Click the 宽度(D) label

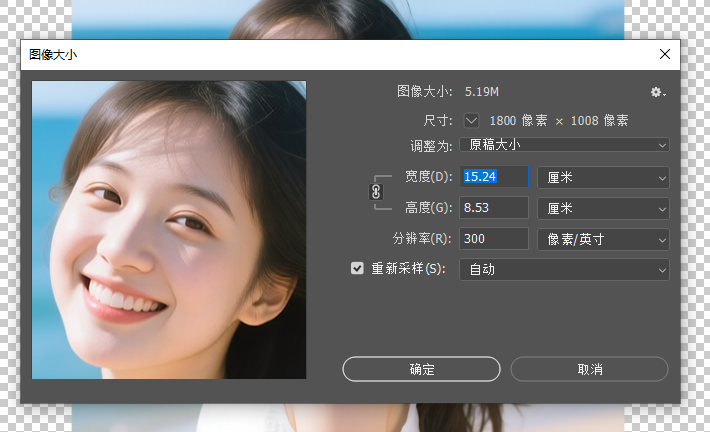(x=428, y=177)
